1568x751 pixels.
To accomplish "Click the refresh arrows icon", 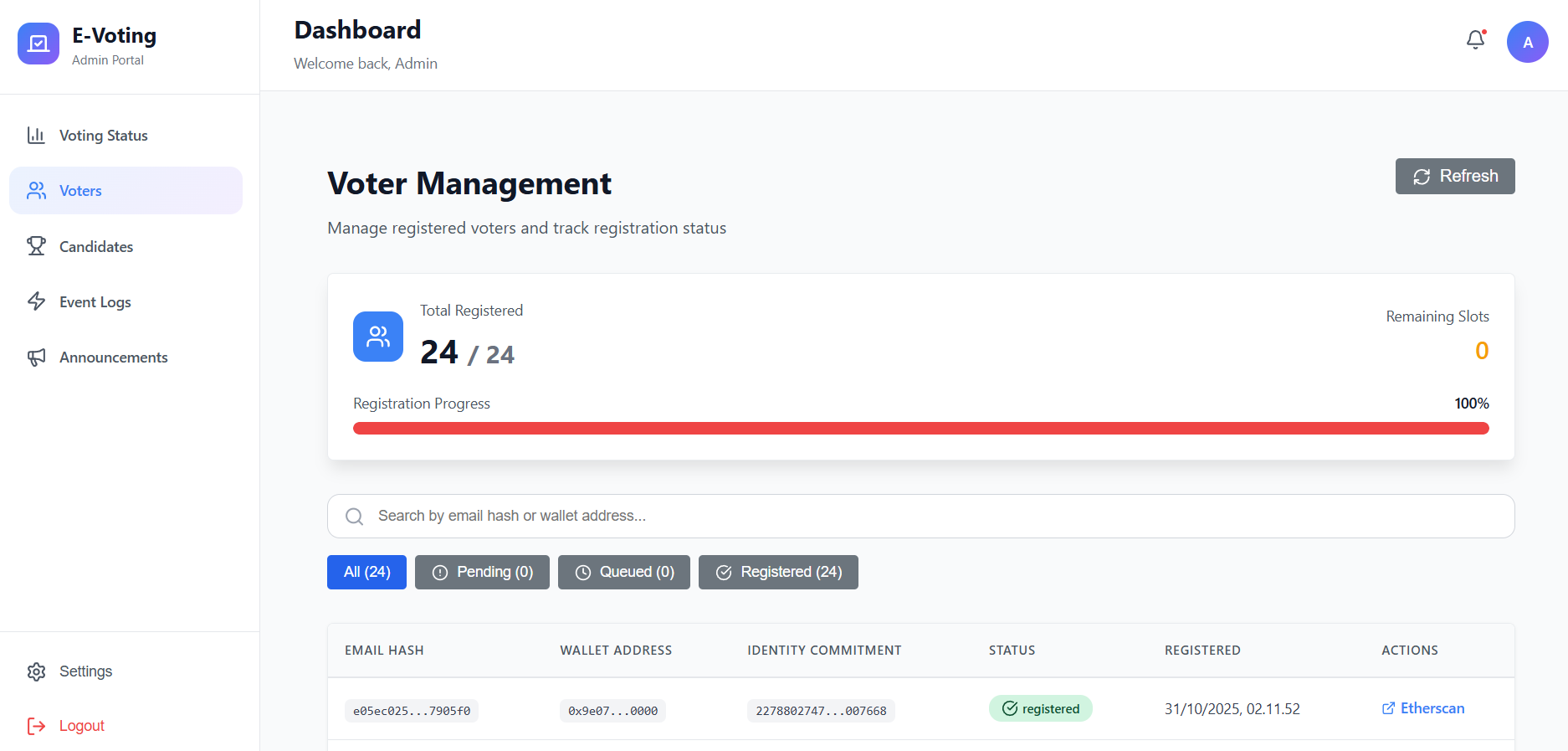I will pos(1422,177).
